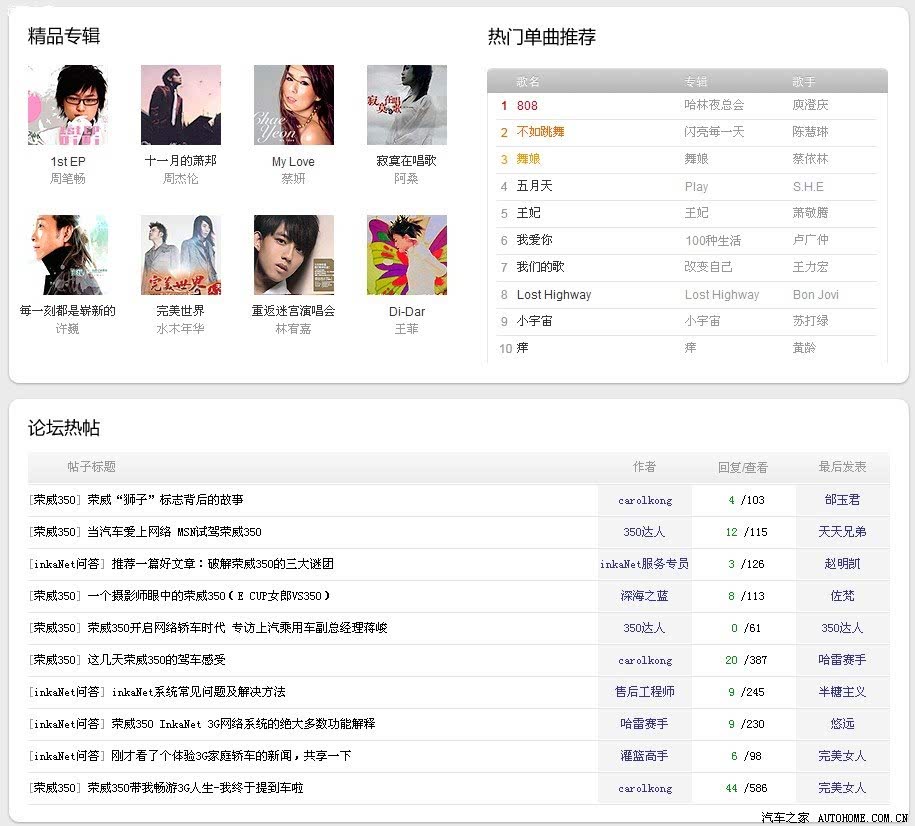Image resolution: width=915 pixels, height=826 pixels.
Task: Open the post inkaNet系统常见问题及解决方法
Action: click(x=198, y=692)
